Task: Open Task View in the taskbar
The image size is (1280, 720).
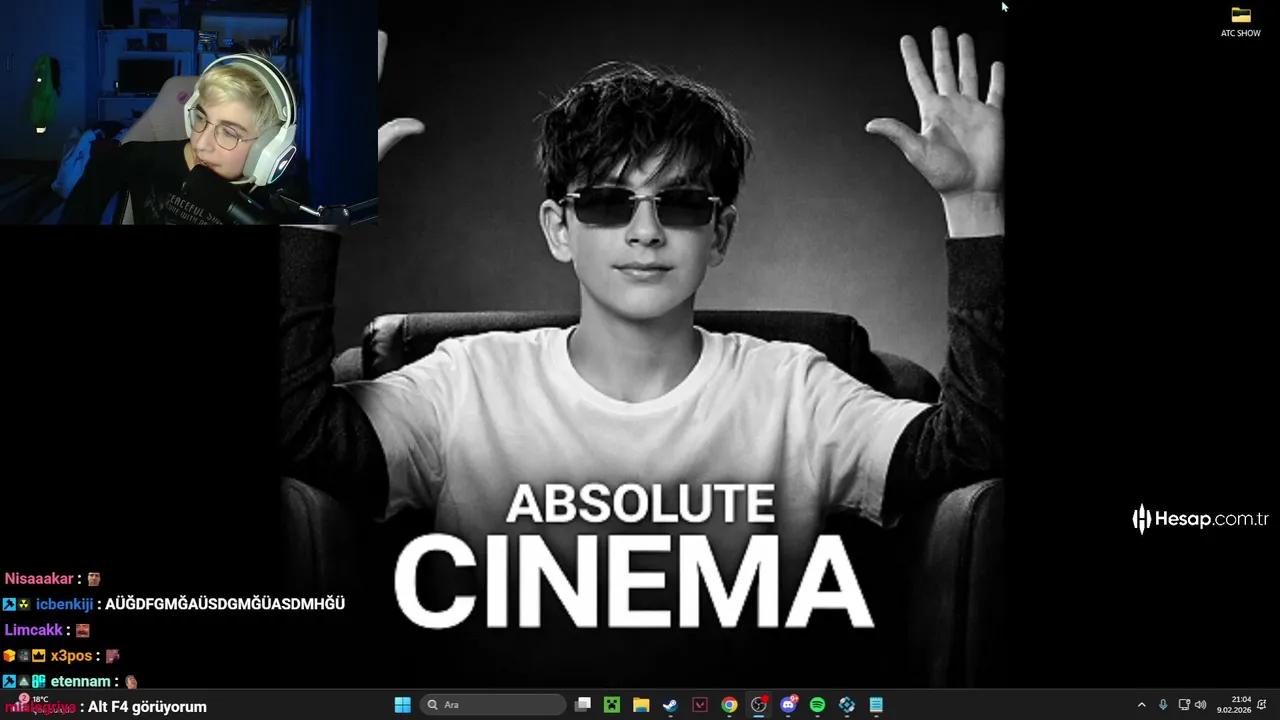Action: [583, 705]
